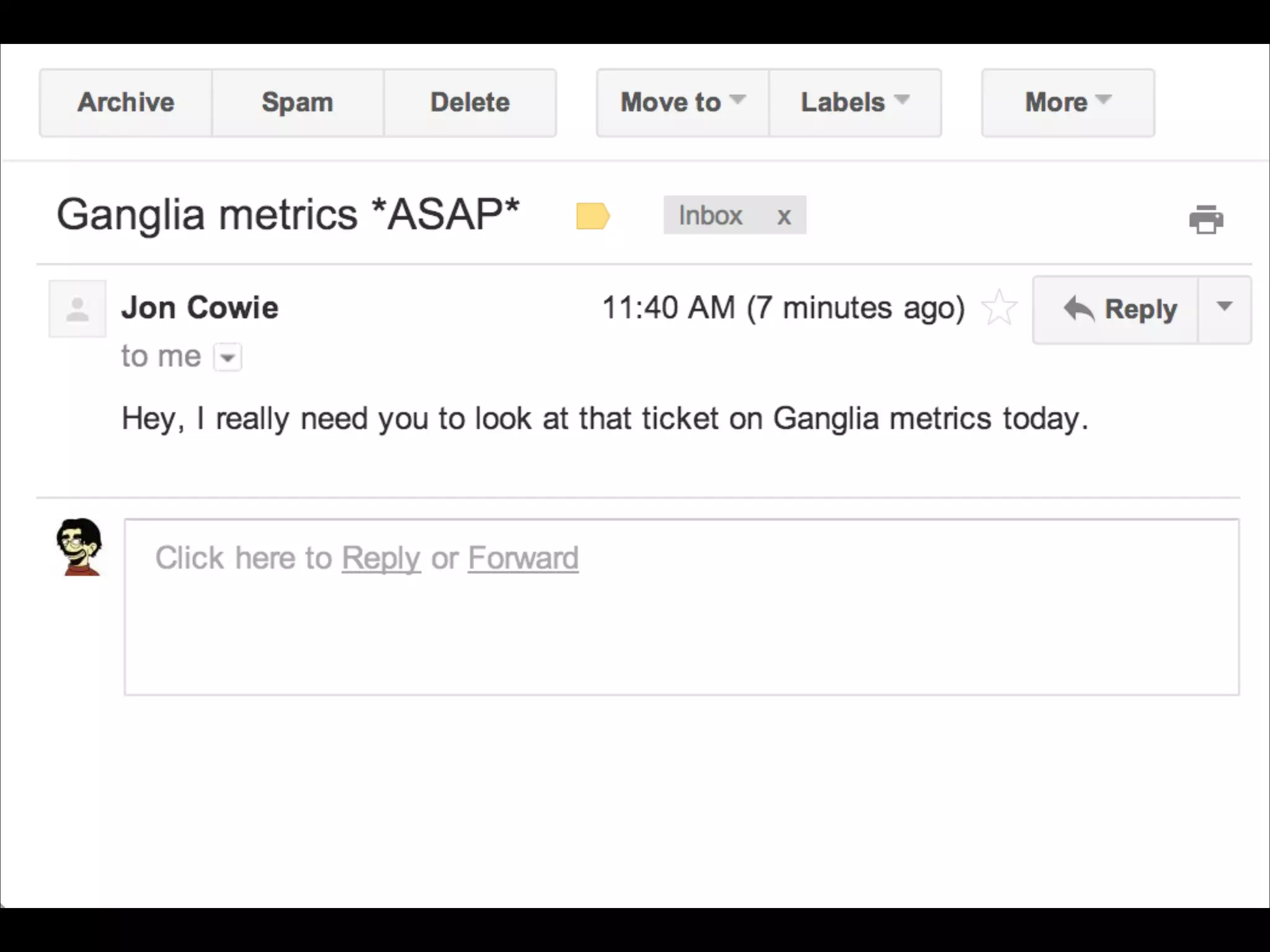Delete the Ganglia metrics email
Viewport: 1270px width, 952px height.
pos(470,102)
